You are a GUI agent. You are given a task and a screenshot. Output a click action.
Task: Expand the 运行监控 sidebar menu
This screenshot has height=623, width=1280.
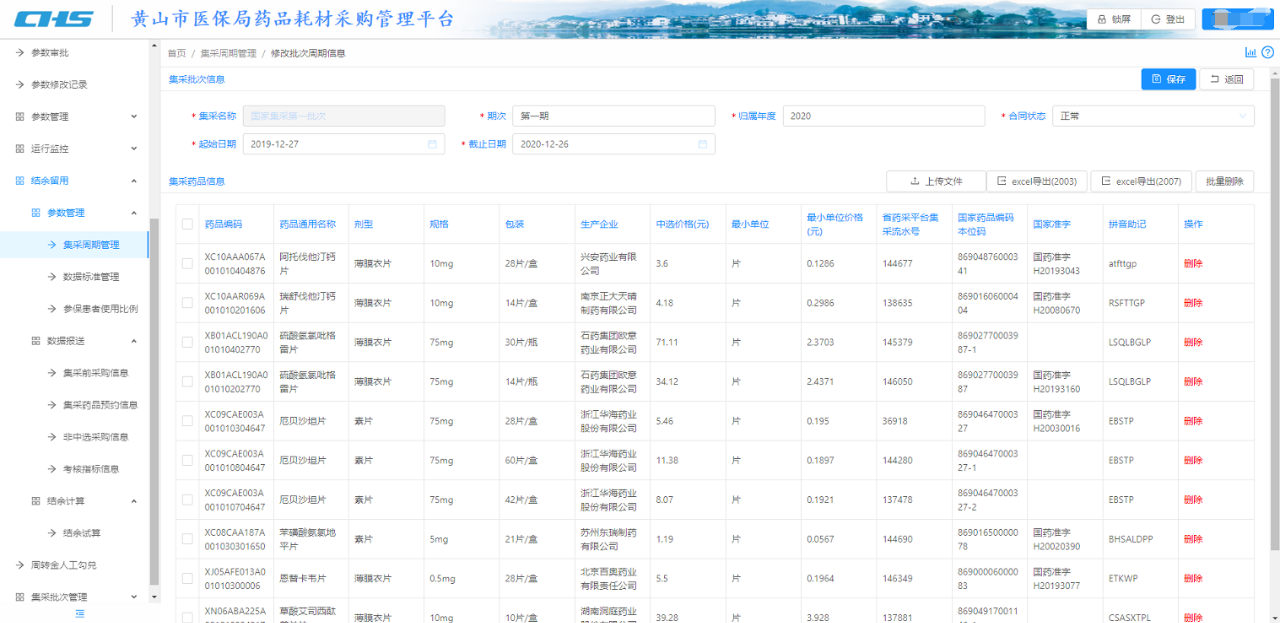(76, 149)
